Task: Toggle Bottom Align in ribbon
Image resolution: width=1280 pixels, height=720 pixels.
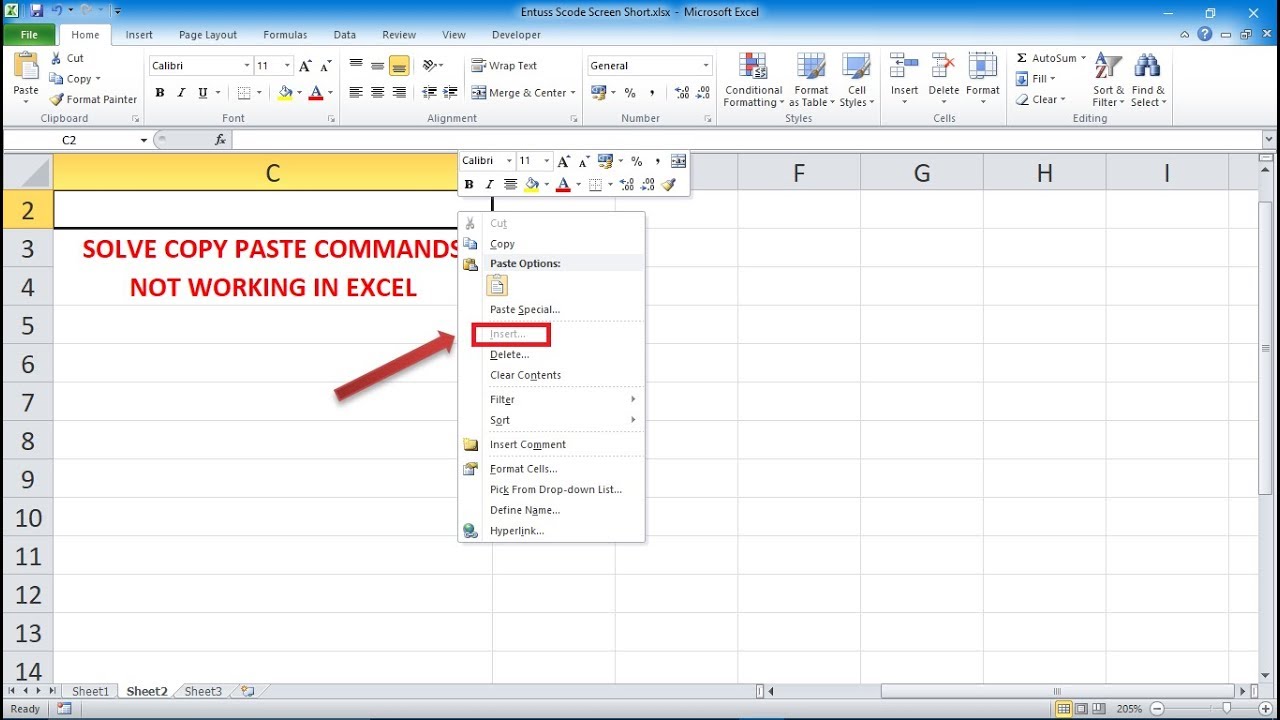Action: click(399, 66)
